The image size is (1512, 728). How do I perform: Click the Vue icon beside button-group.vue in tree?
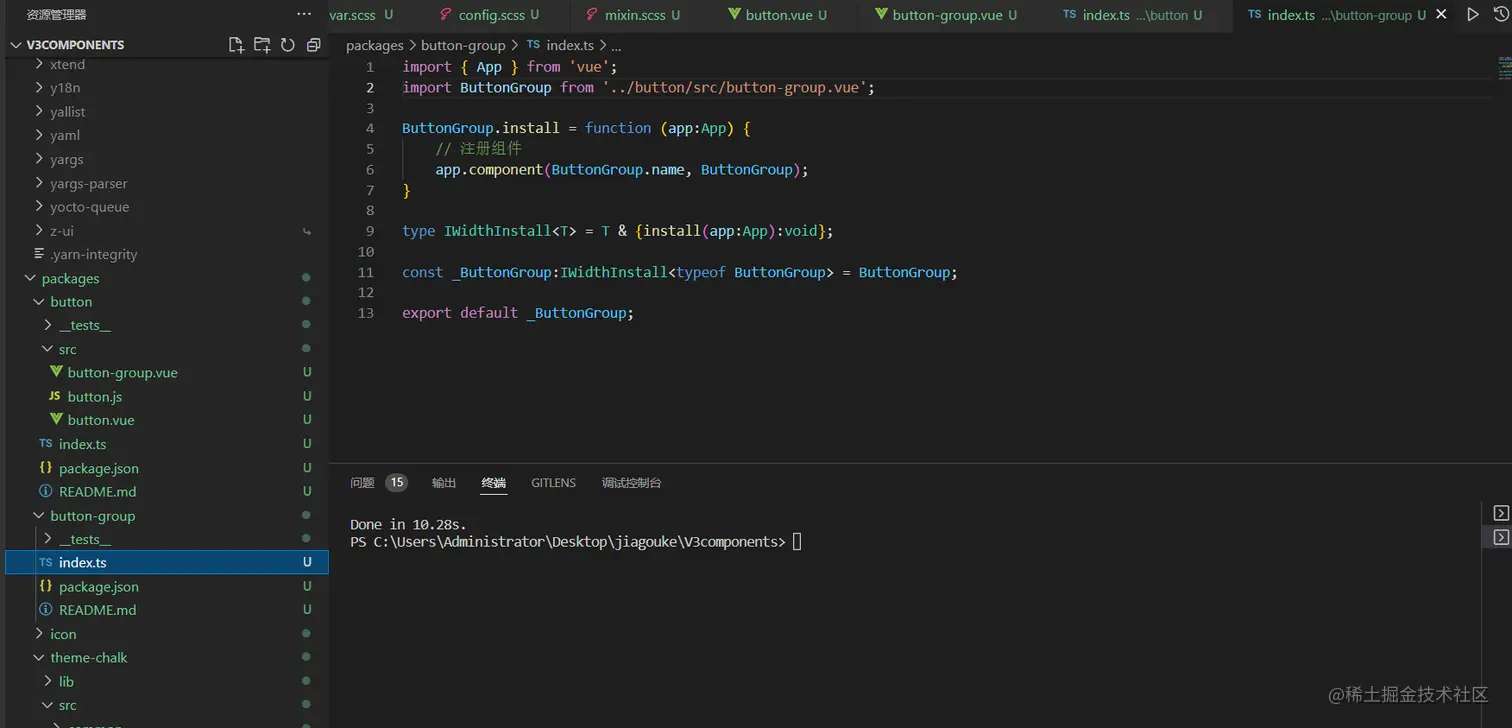coord(56,372)
